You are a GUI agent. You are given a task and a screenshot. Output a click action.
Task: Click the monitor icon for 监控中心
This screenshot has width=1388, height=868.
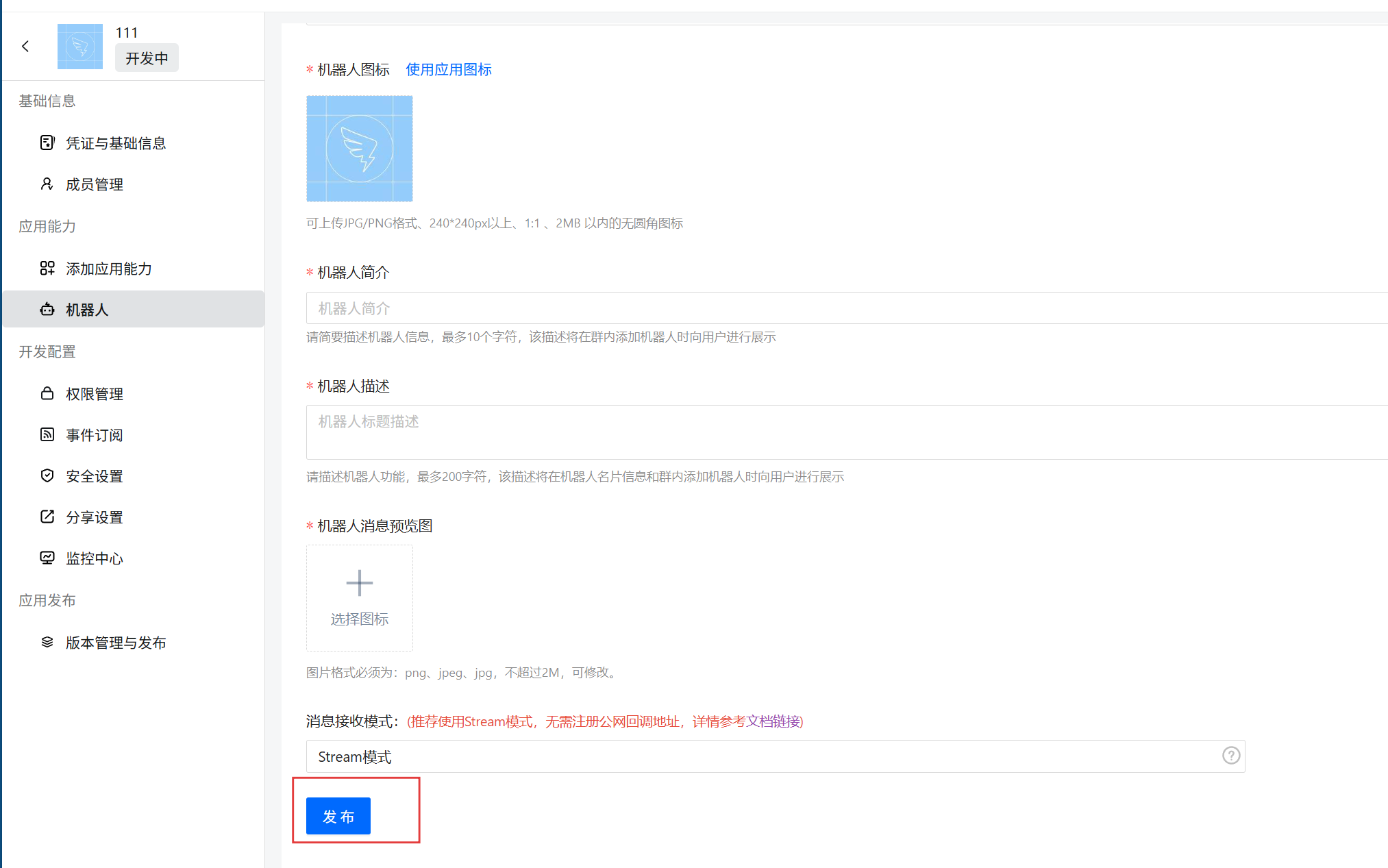47,558
